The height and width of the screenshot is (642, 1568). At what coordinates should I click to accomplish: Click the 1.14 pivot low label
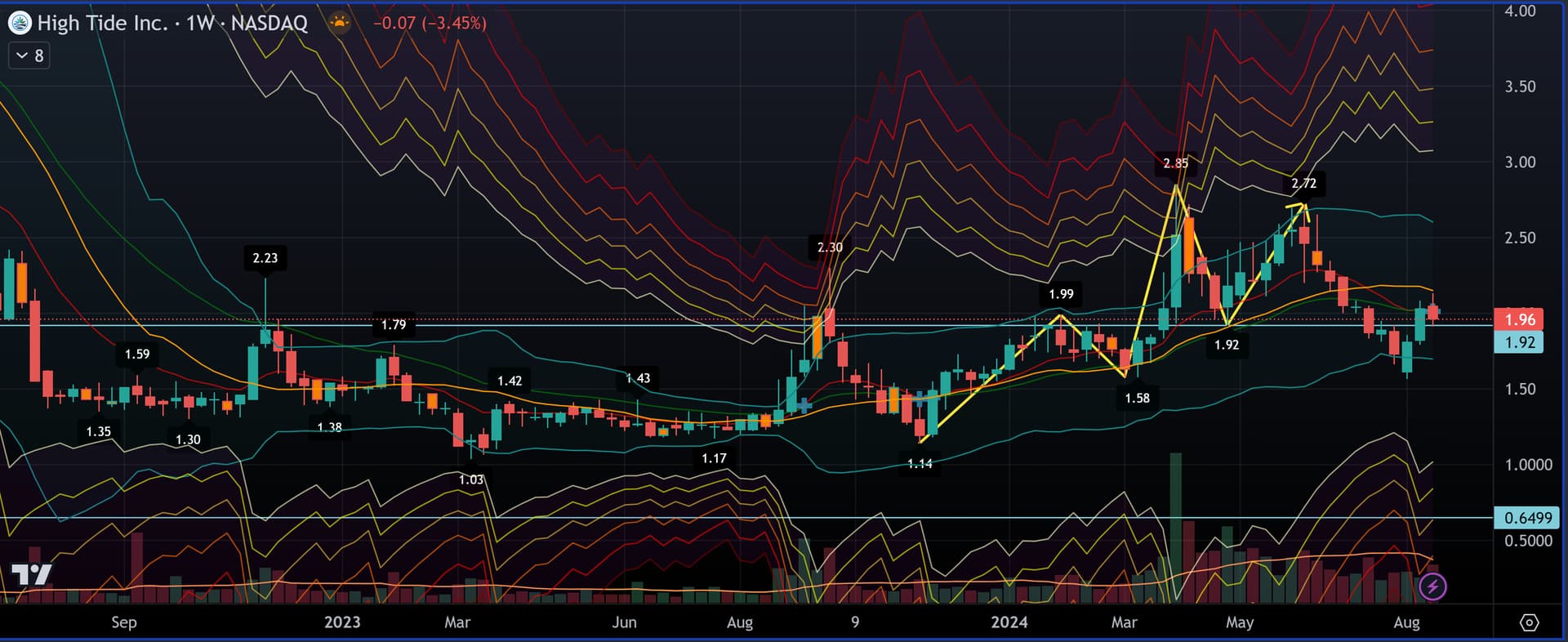click(920, 463)
